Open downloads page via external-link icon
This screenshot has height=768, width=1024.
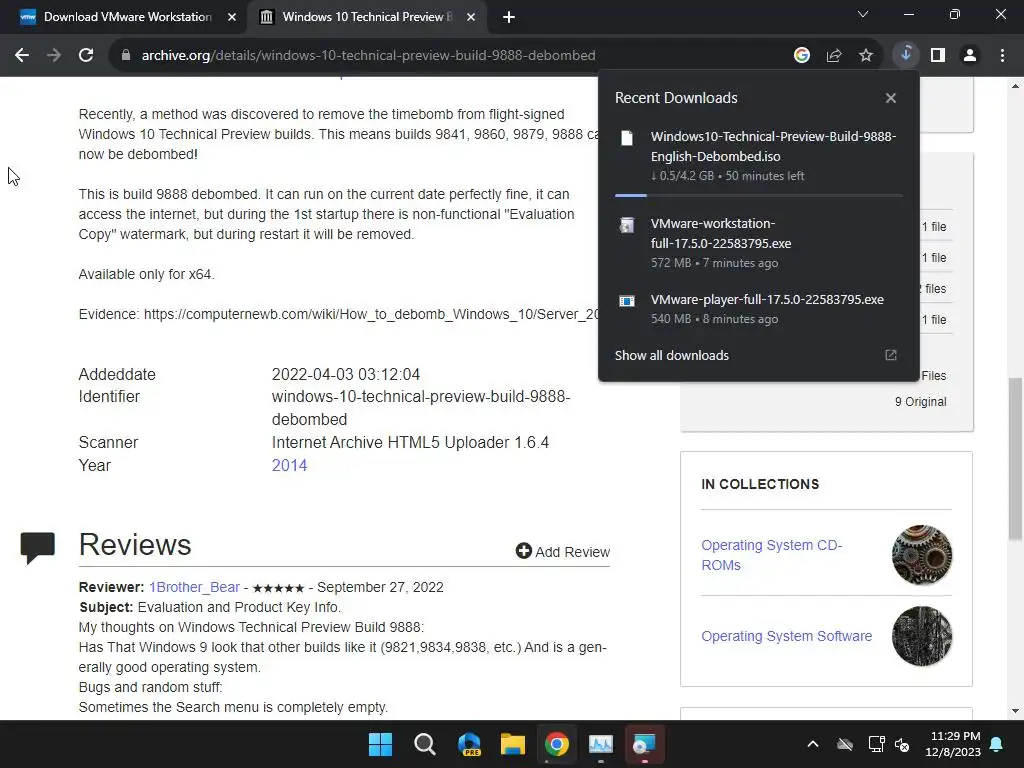coord(891,355)
